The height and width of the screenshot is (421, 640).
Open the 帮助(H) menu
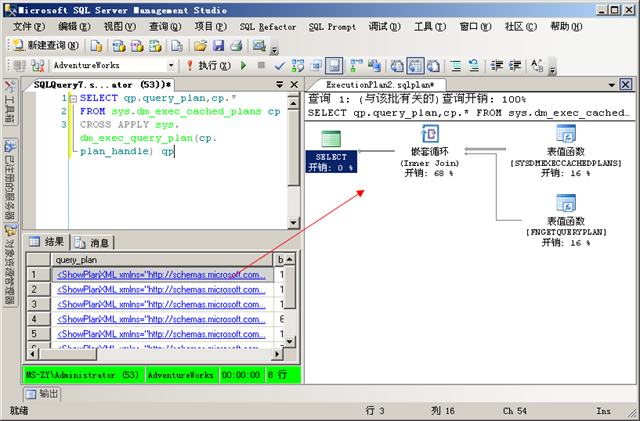point(566,27)
